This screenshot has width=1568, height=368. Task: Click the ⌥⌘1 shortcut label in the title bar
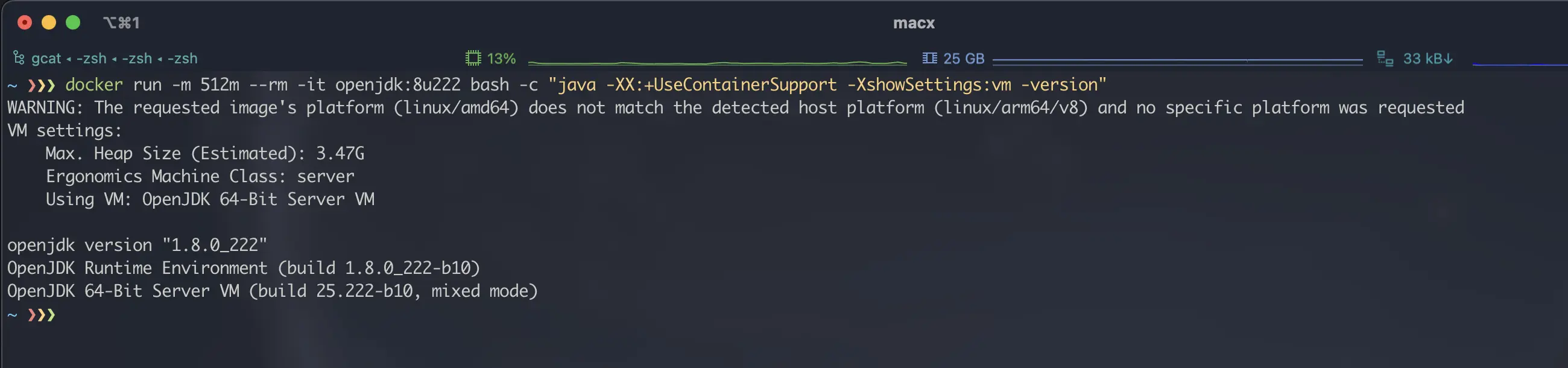click(121, 22)
